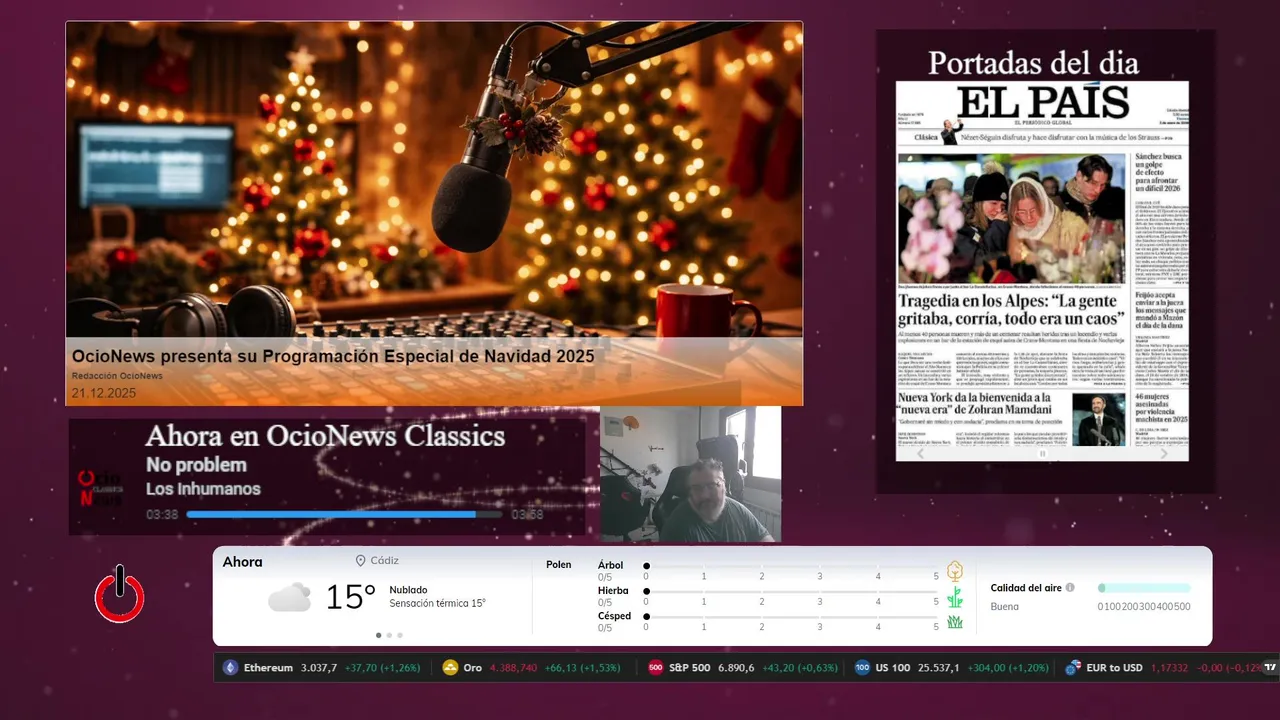Screen dimensions: 1280x720
Task: Click the air quality index bar
Action: point(1144,588)
